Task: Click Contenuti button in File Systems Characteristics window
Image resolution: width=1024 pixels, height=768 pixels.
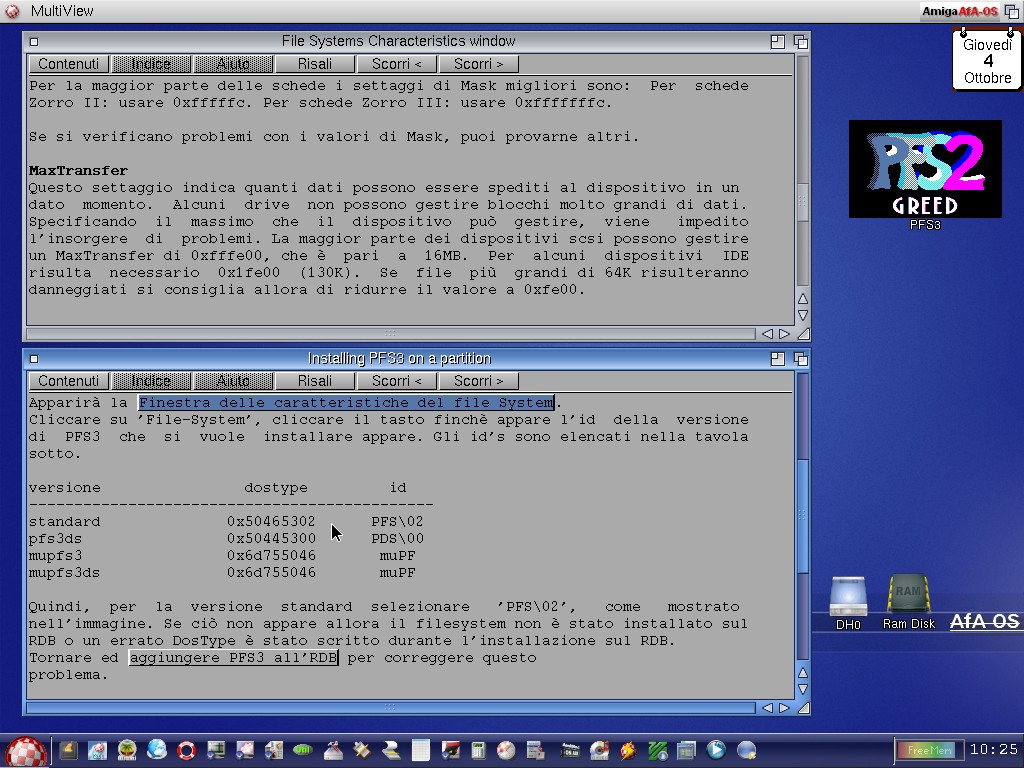Action: (x=69, y=64)
